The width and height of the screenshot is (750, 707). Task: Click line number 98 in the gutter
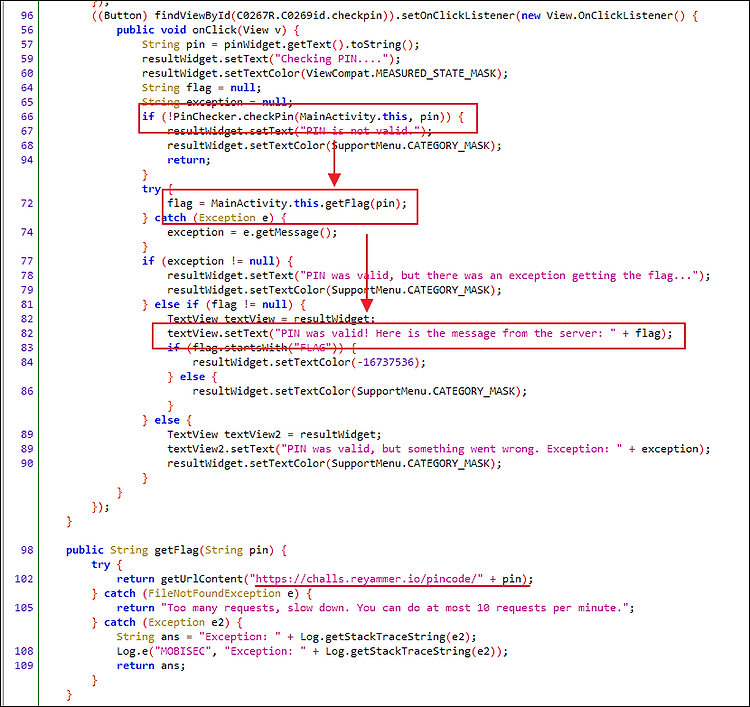(27, 550)
